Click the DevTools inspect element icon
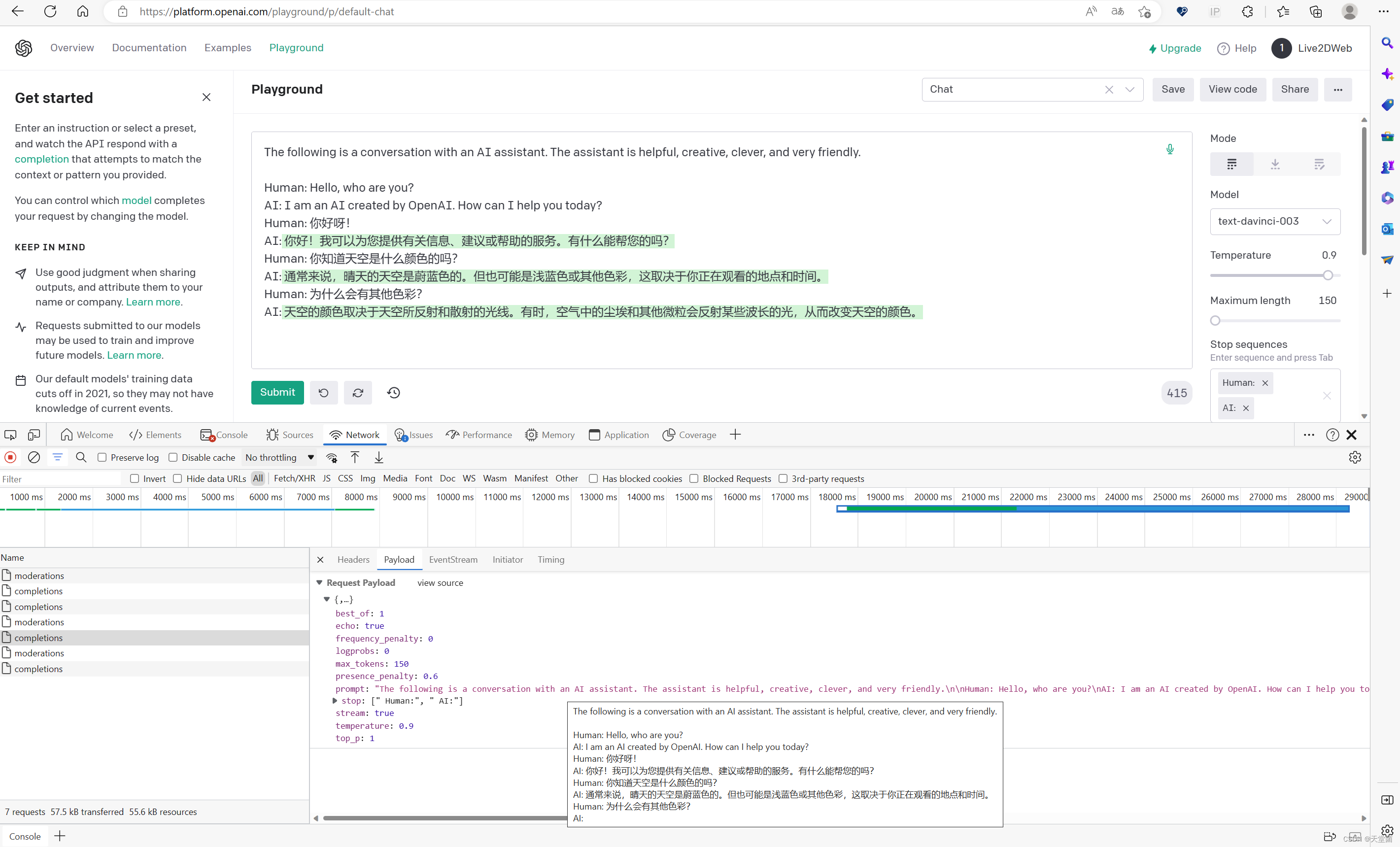This screenshot has width=1400, height=847. click(10, 435)
